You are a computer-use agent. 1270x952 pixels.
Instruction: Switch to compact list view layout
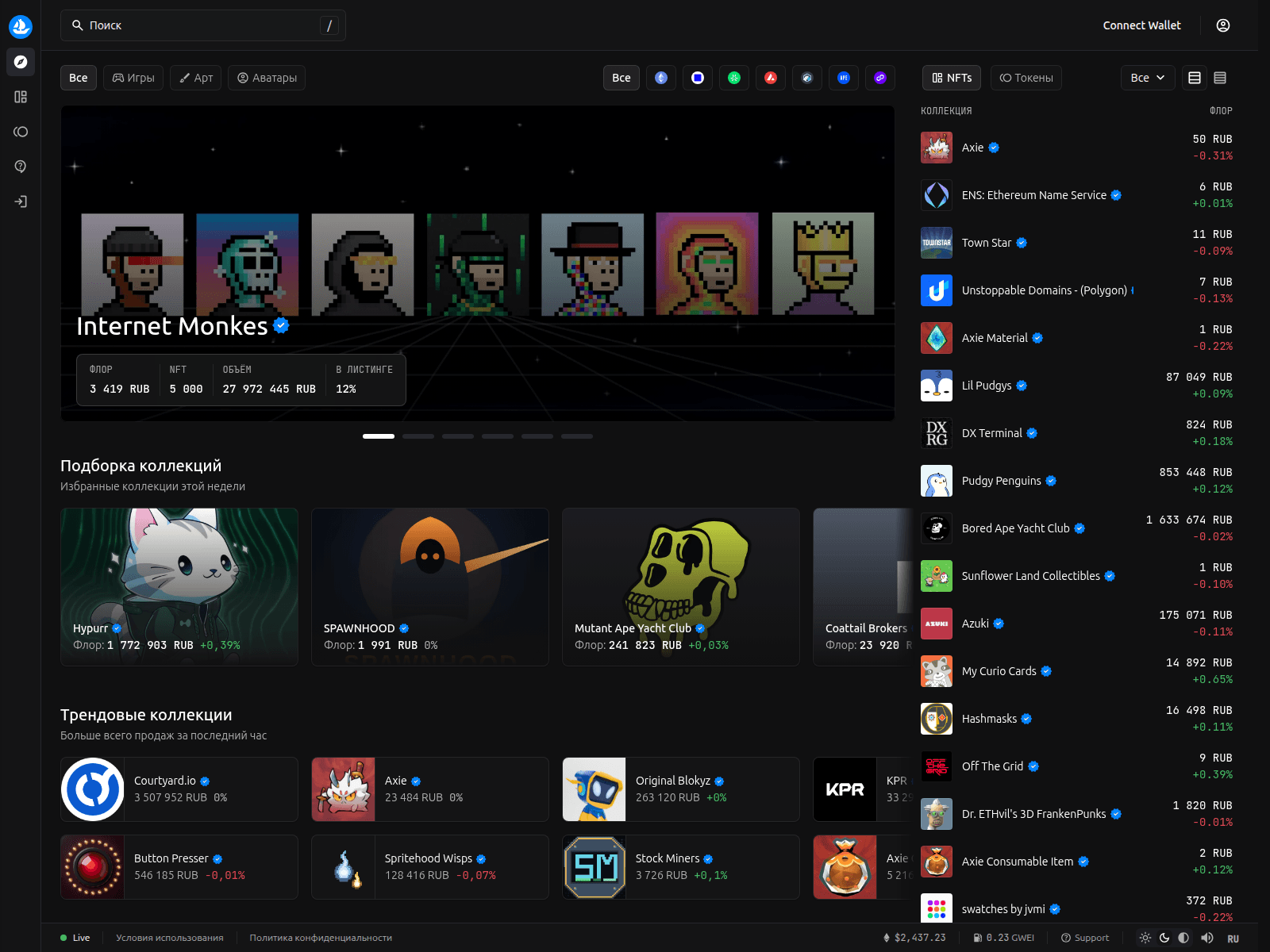pyautogui.click(x=1220, y=78)
